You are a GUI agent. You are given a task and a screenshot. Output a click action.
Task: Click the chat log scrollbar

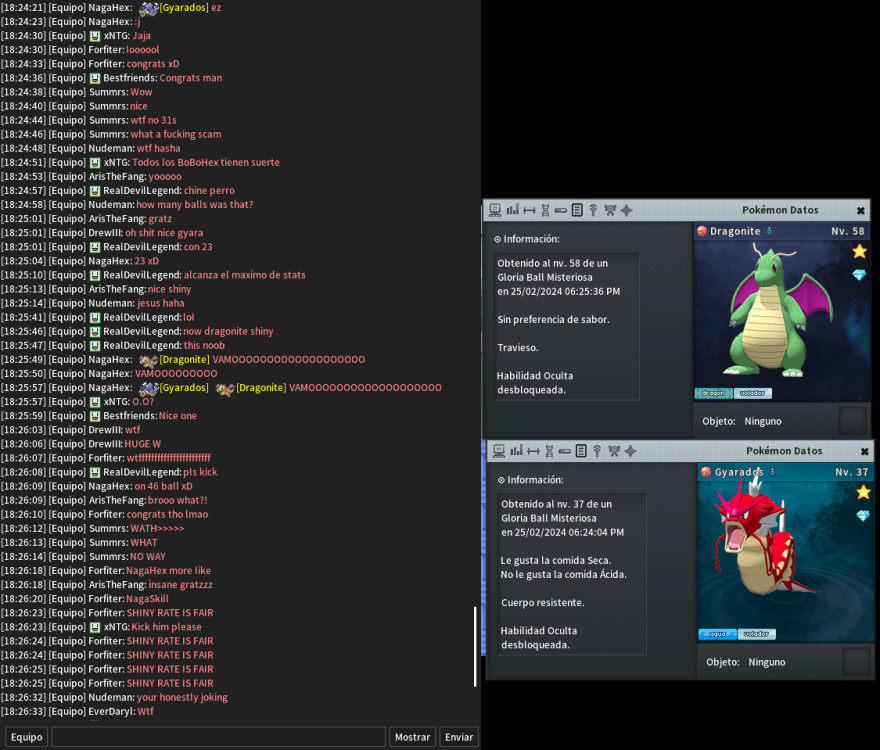tap(475, 646)
